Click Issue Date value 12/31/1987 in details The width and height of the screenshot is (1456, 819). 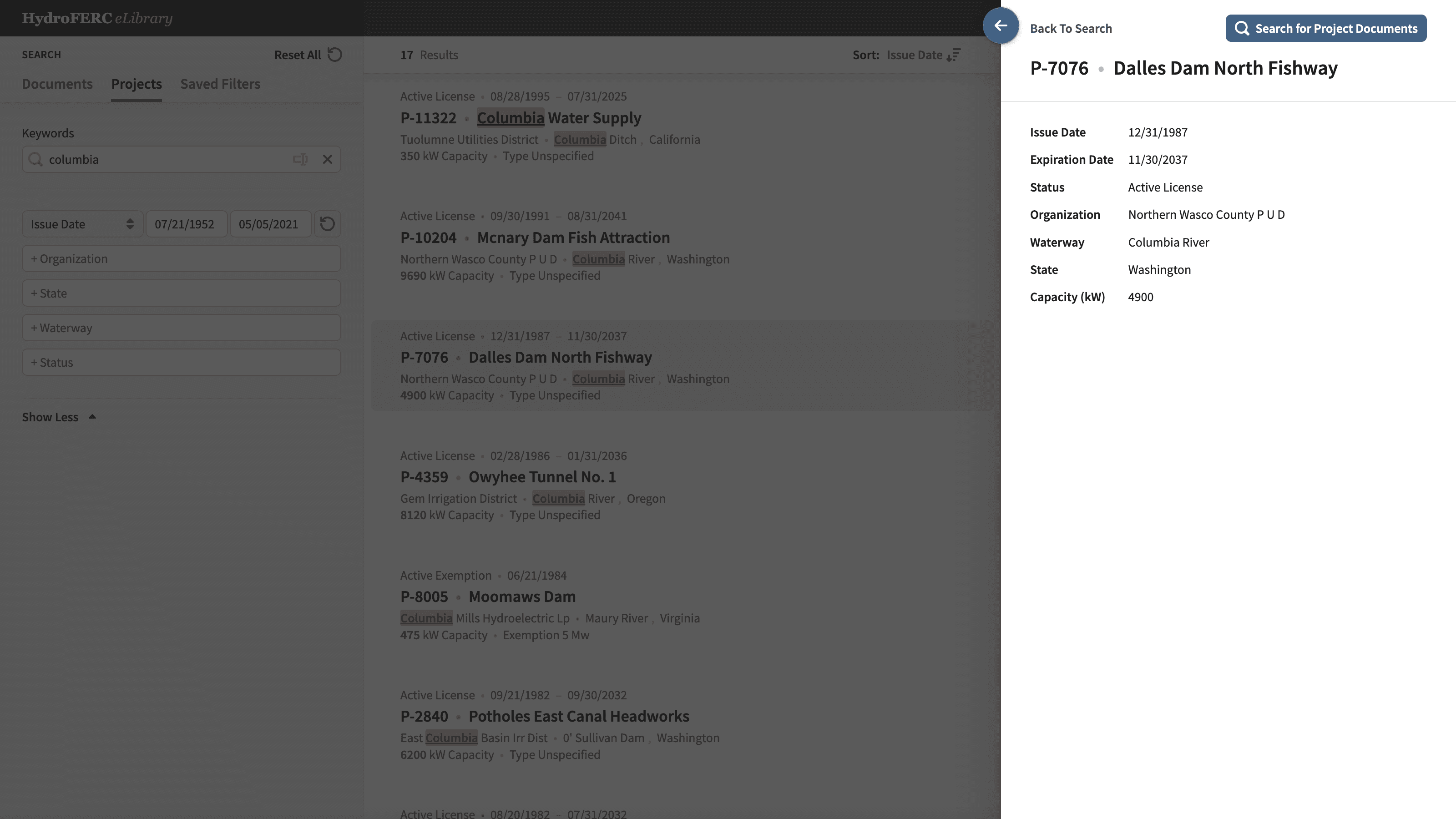coord(1158,132)
